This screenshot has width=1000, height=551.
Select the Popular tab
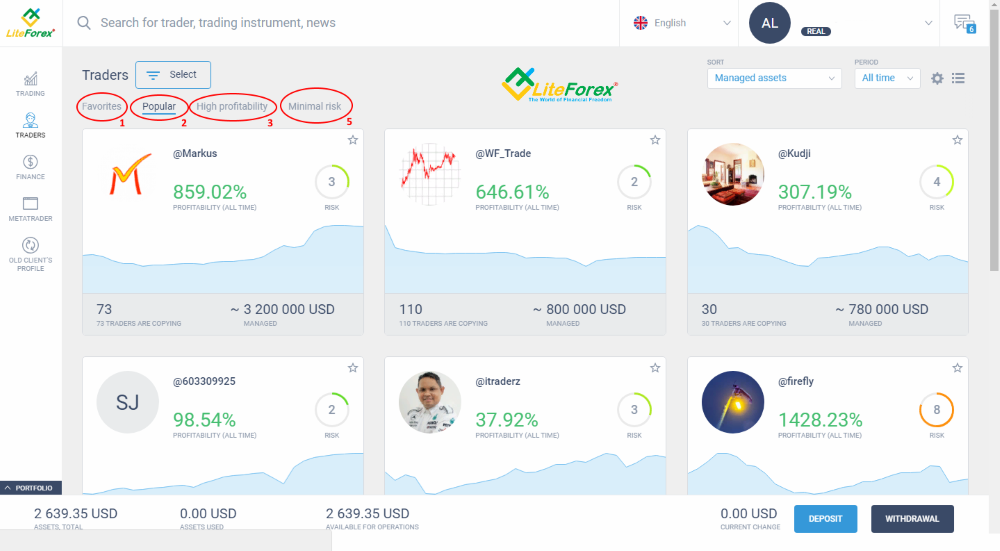tap(159, 107)
